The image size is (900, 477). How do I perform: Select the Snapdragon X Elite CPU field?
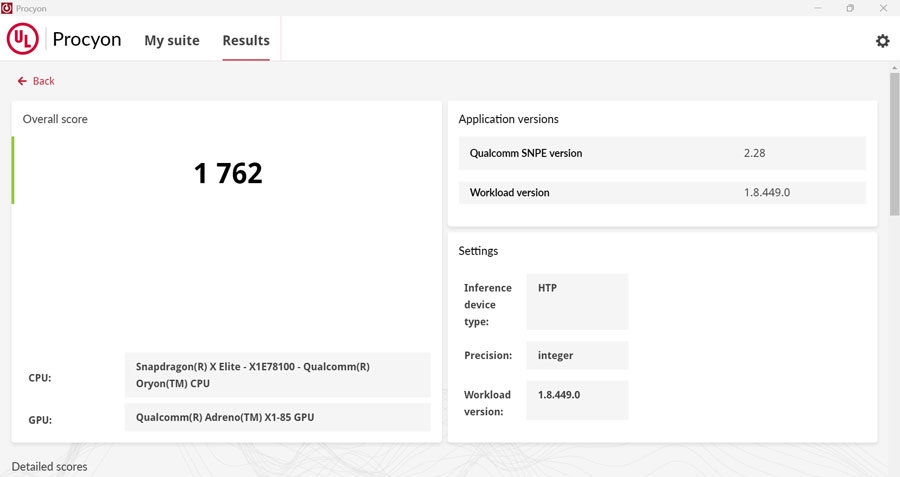click(277, 375)
